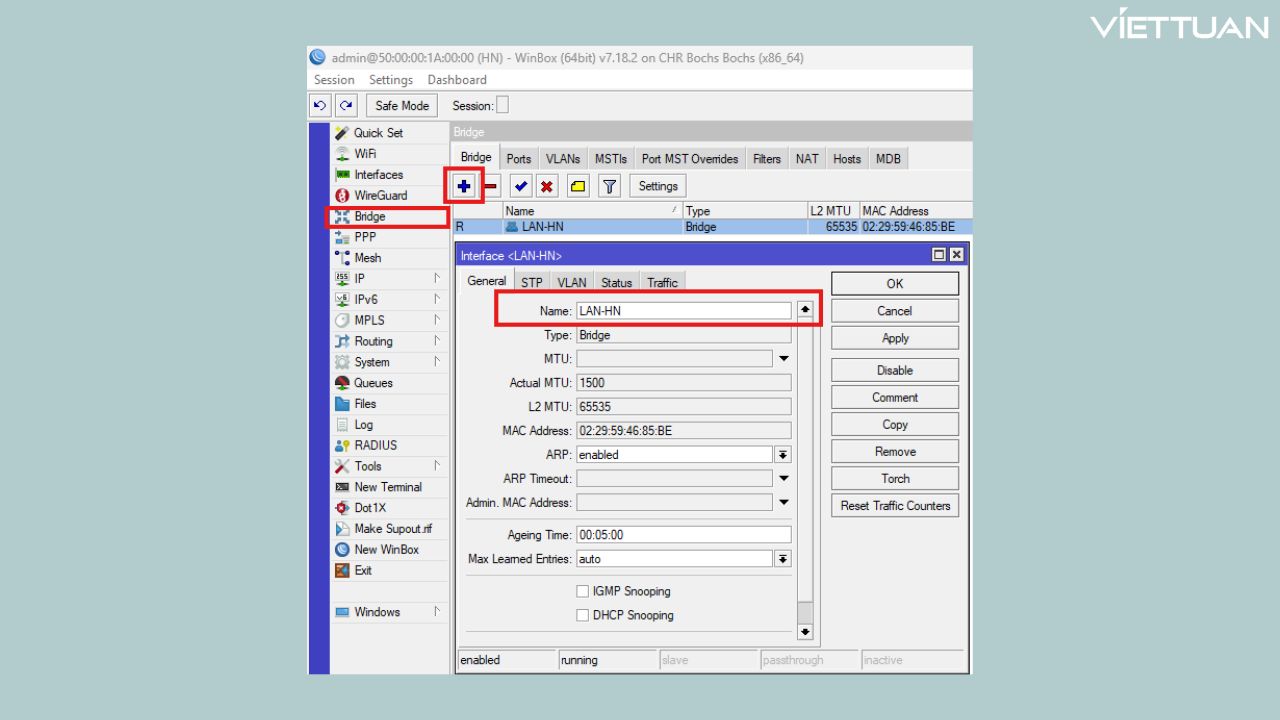Open the funnel Filter icon
The width and height of the screenshot is (1280, 720).
609,186
